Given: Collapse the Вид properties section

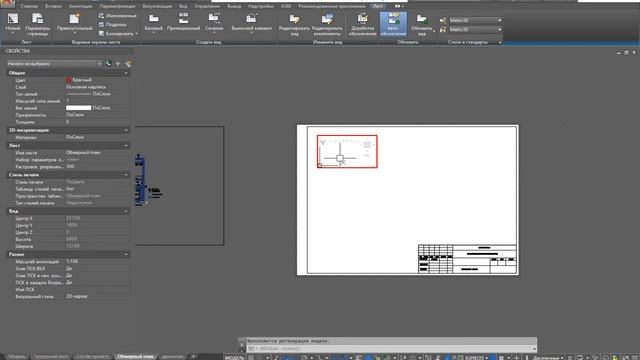Looking at the screenshot, I should 126,211.
